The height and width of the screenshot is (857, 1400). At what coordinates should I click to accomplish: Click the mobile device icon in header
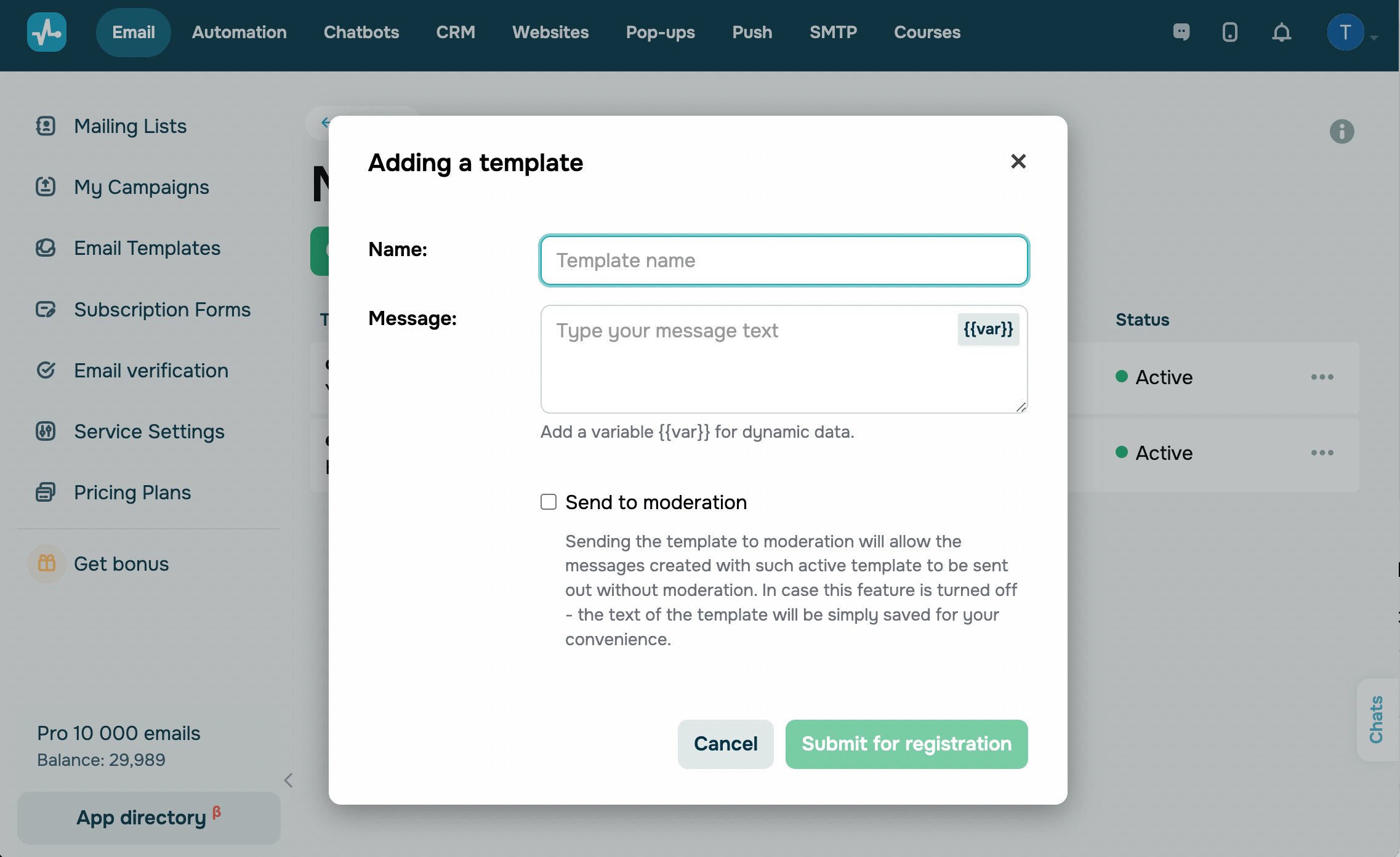(x=1229, y=32)
